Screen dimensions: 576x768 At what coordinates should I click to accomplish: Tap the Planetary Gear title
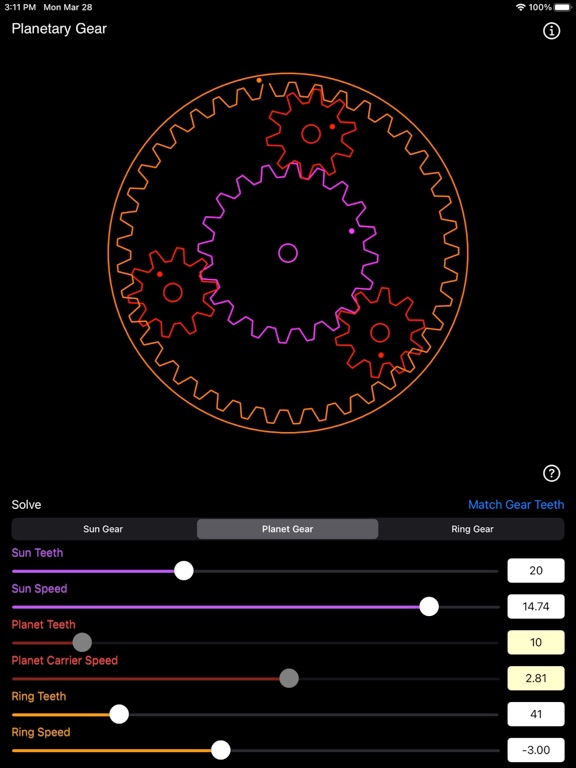point(59,29)
